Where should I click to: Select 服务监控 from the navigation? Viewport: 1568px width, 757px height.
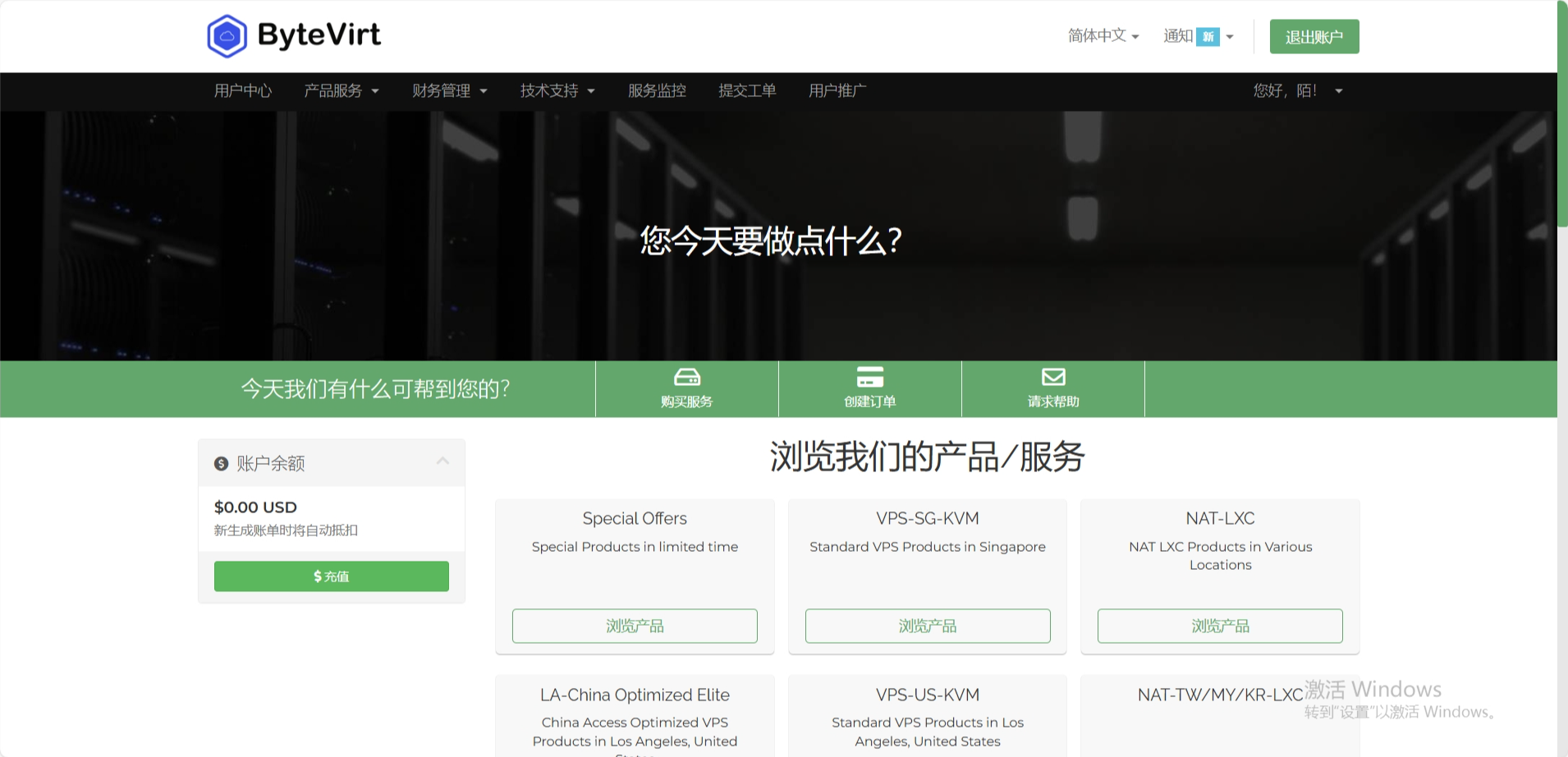pyautogui.click(x=656, y=91)
